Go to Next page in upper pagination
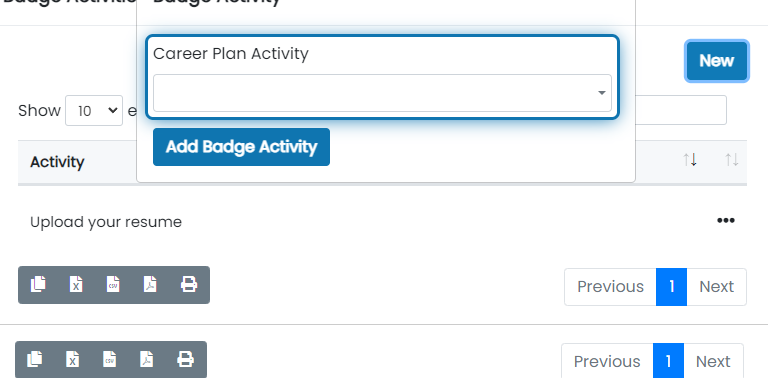Screen dimensions: 768x378 pyautogui.click(x=717, y=287)
